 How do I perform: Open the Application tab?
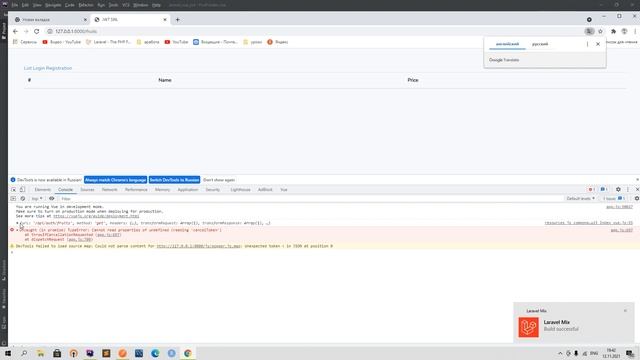(187, 190)
